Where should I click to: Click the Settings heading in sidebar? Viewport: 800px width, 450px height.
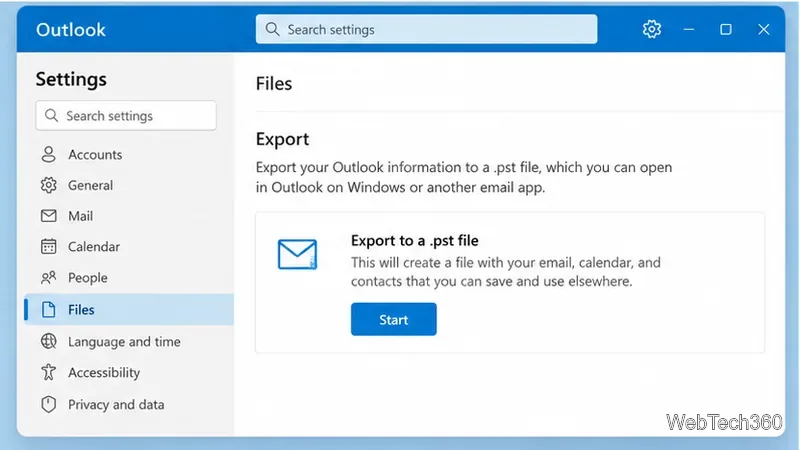click(x=71, y=79)
